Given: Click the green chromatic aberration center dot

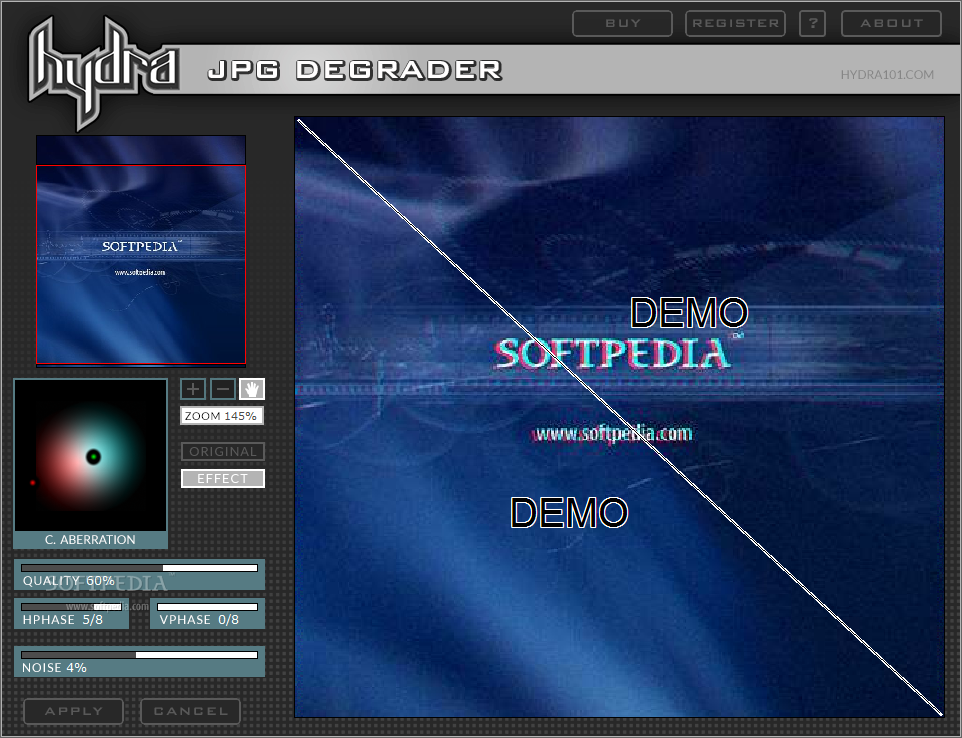Looking at the screenshot, I should click(x=93, y=457).
